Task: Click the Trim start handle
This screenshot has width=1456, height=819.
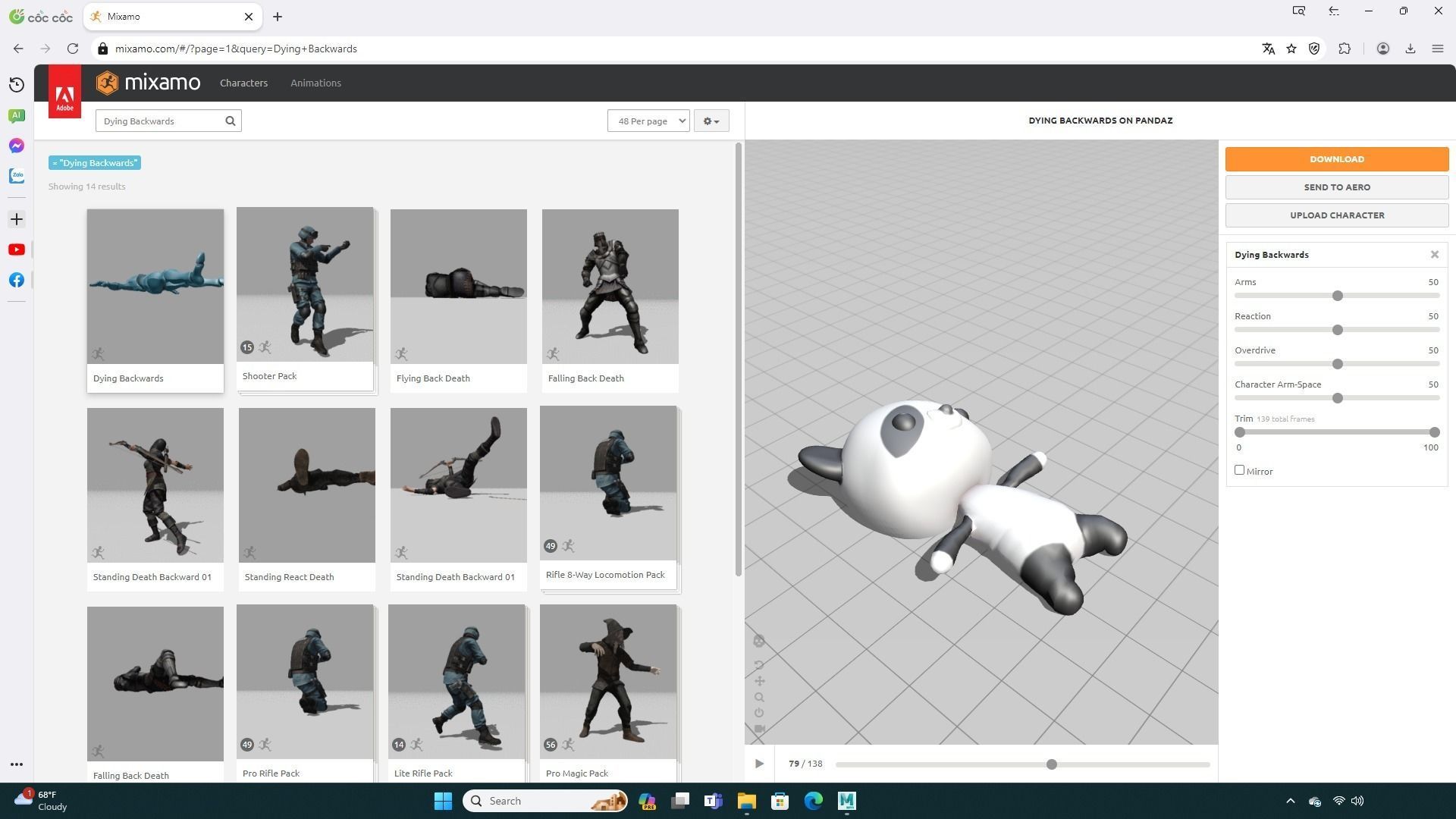Action: [x=1240, y=432]
